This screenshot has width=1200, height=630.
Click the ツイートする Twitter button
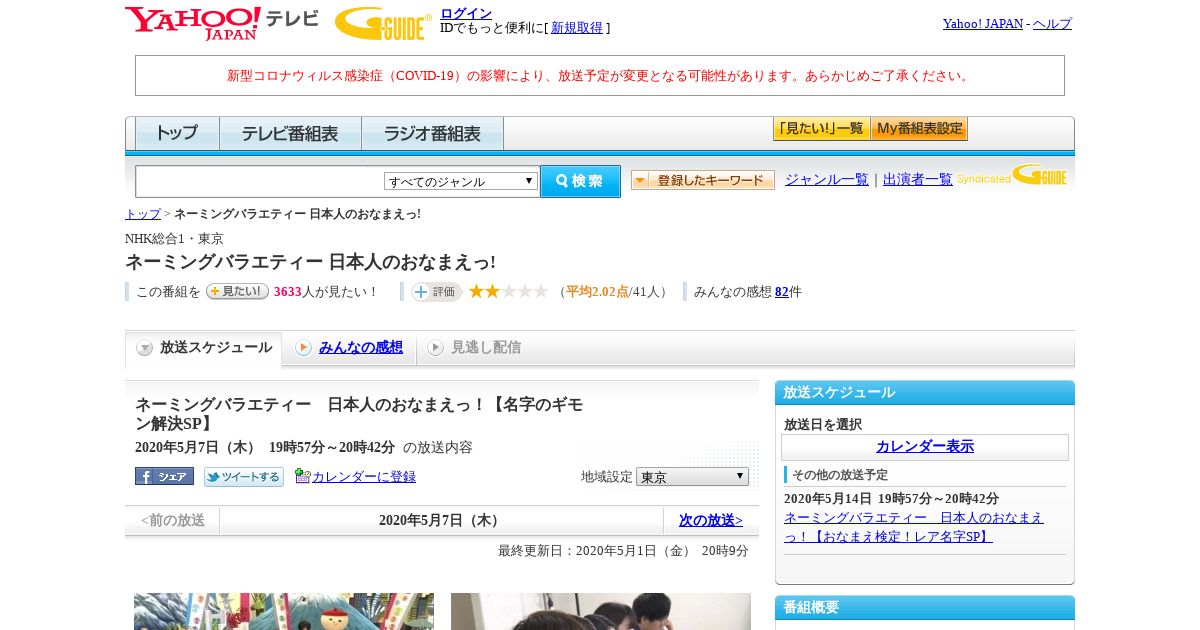[x=244, y=477]
